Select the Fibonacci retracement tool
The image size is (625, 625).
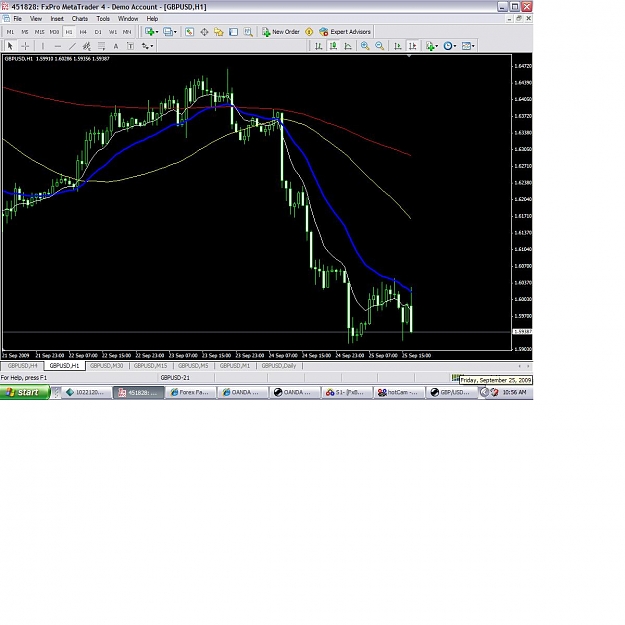pos(101,46)
